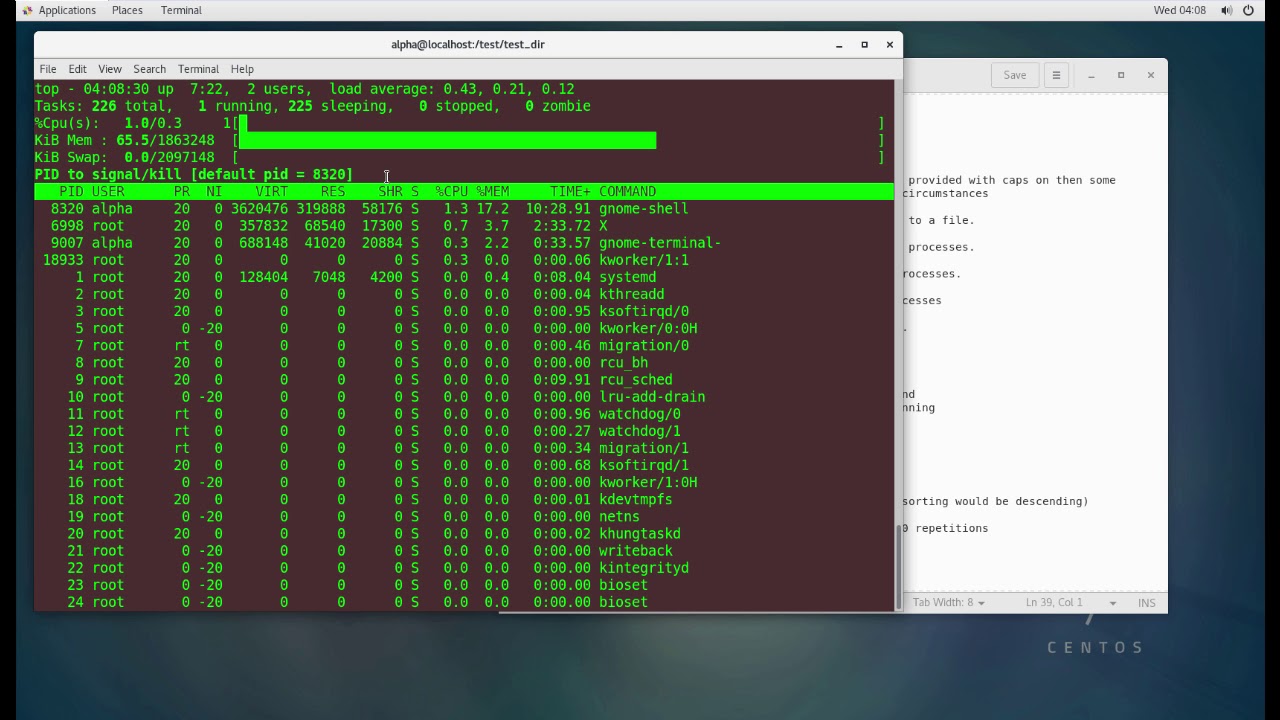Click the Tasks: 226 total summary line
The width and height of the screenshot is (1280, 720).
click(x=313, y=106)
